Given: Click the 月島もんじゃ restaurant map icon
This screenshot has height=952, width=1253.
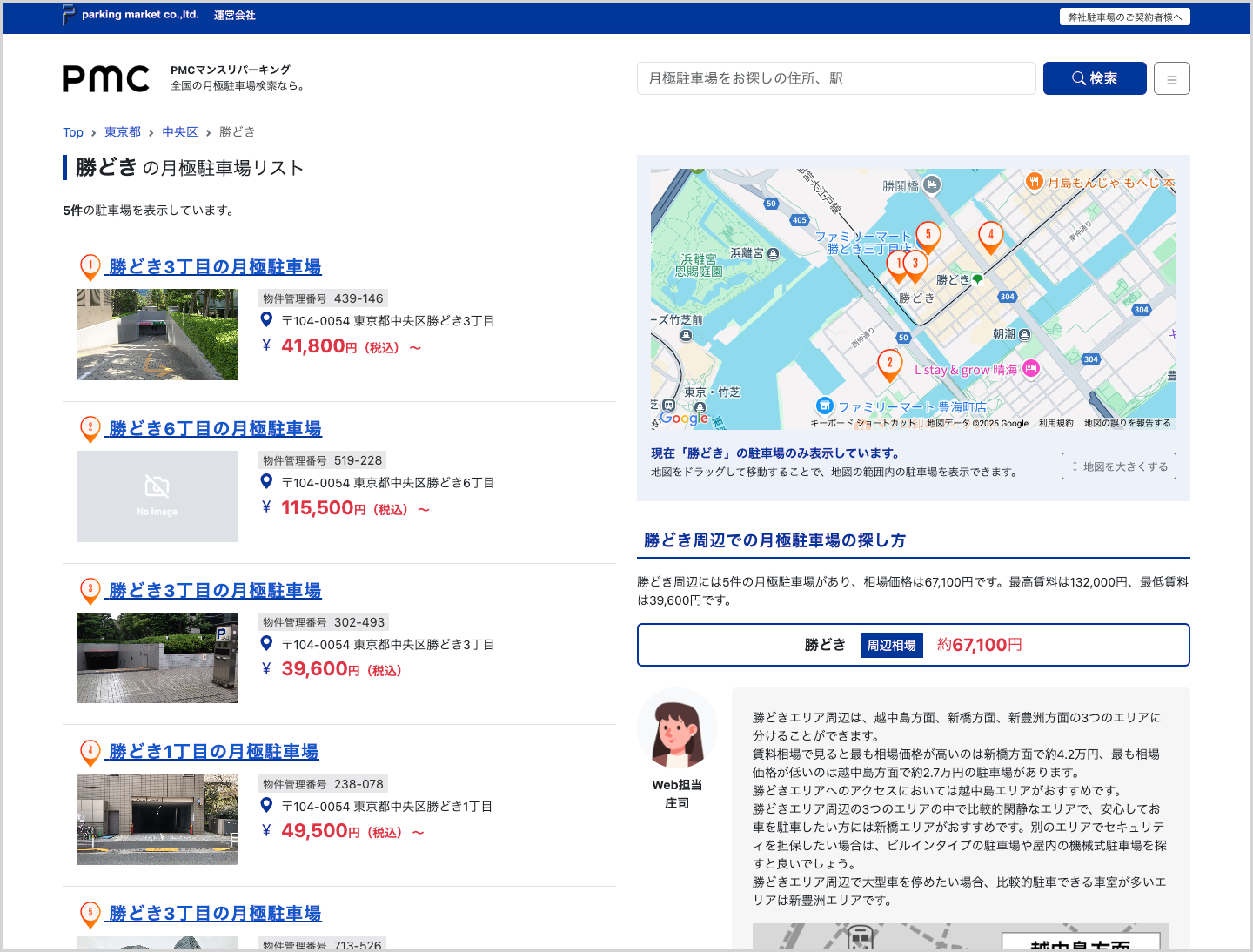Looking at the screenshot, I should click(x=1034, y=181).
